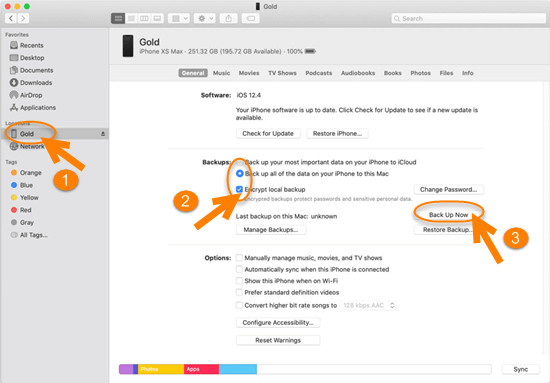Screen dimensions: 550x383
Task: Select the Yellow tag
Action: (x=25, y=197)
